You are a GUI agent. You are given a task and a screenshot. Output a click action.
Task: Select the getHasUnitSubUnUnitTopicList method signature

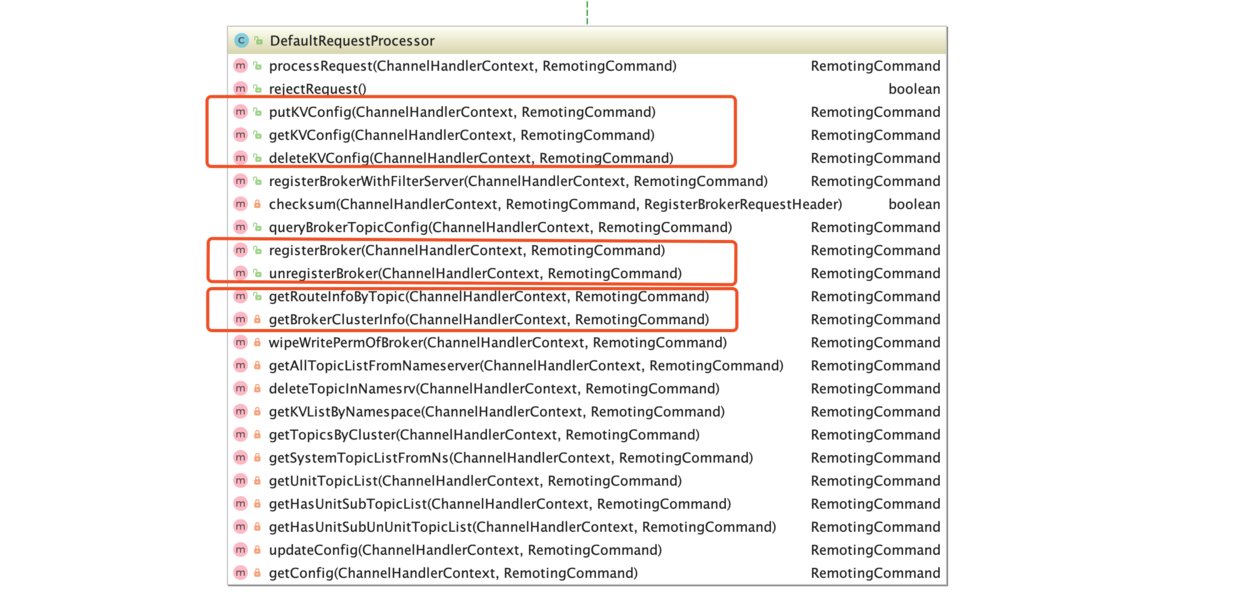522,526
